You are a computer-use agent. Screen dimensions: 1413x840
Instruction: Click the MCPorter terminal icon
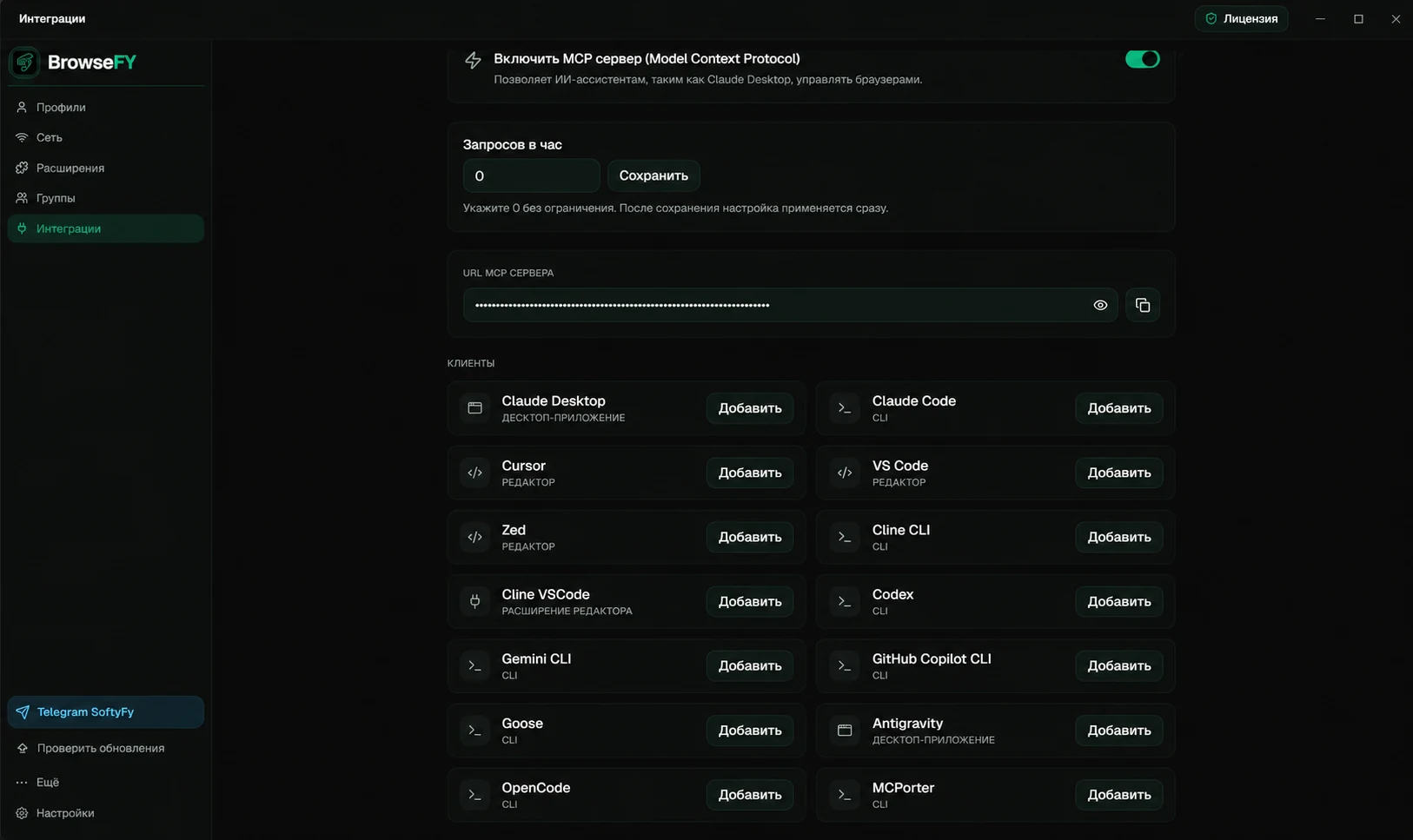point(844,794)
